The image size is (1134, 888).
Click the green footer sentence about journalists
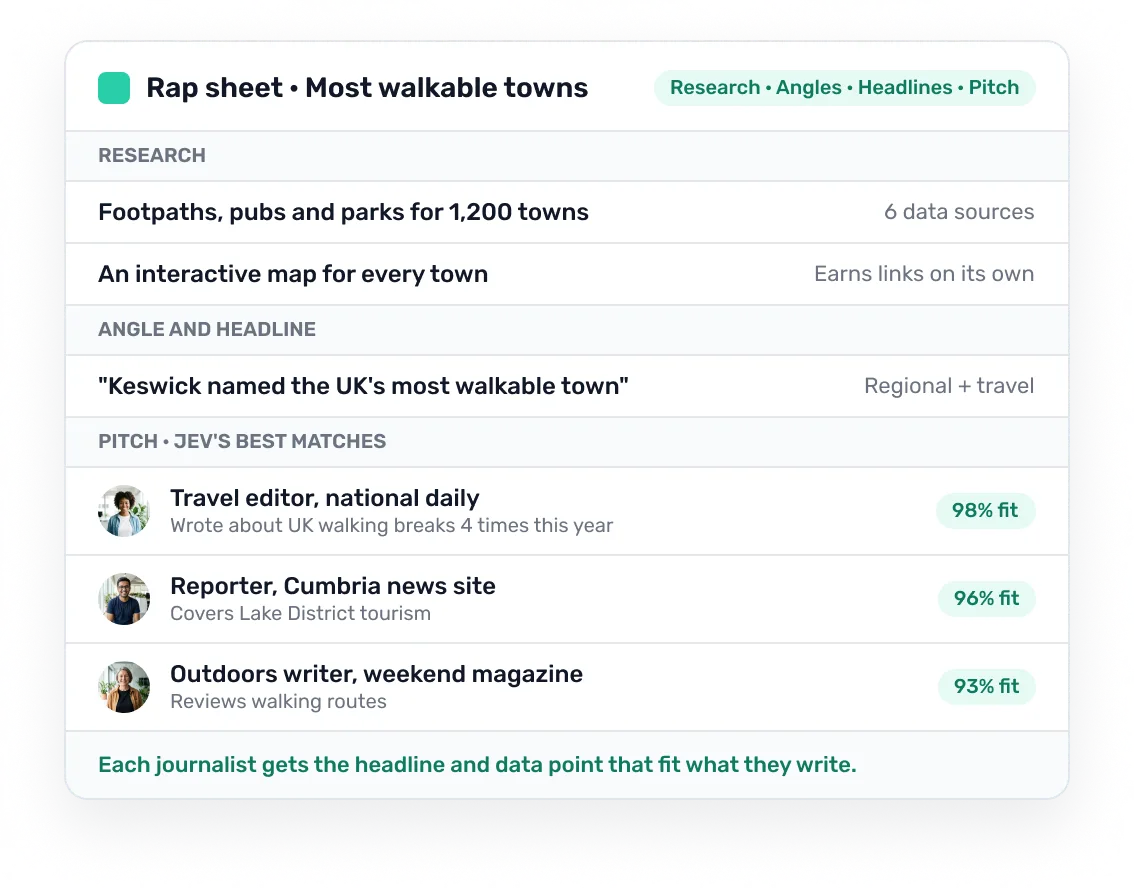(477, 765)
